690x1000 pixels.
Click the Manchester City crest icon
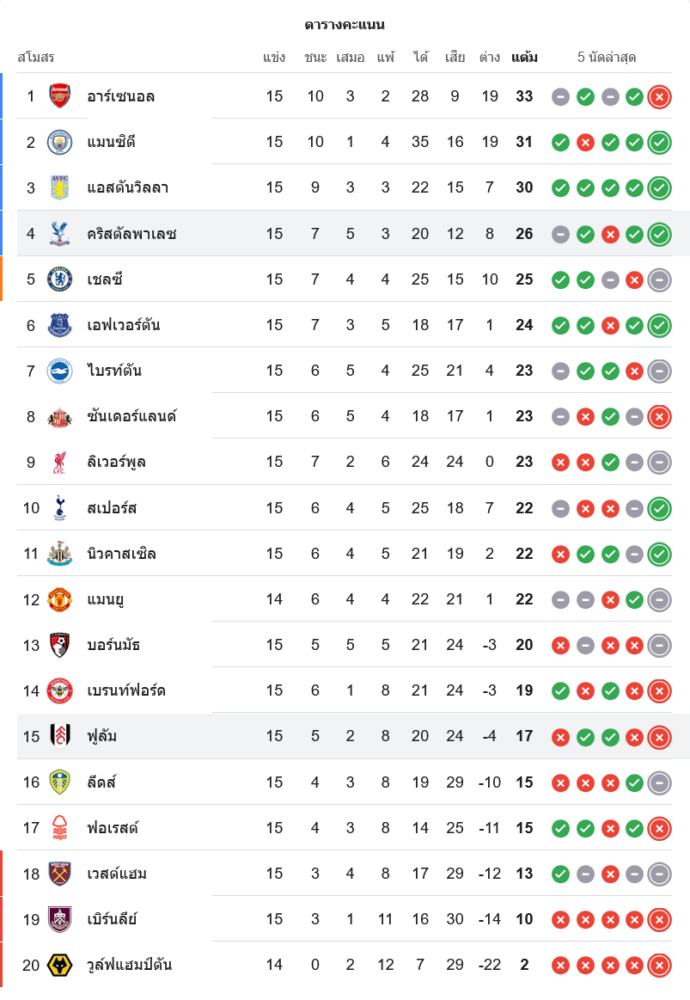pyautogui.click(x=60, y=142)
